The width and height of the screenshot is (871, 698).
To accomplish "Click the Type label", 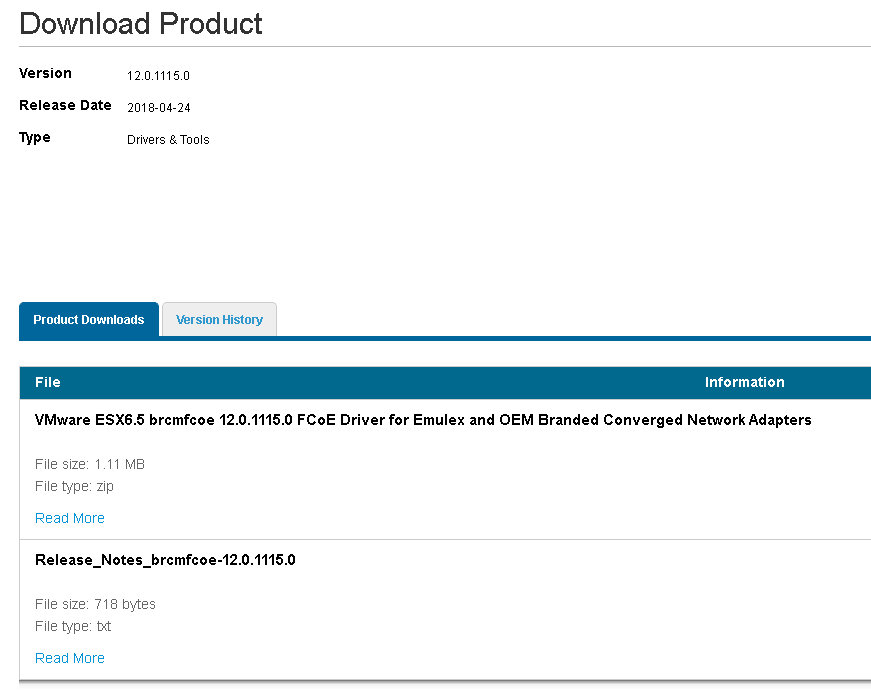I will [35, 138].
